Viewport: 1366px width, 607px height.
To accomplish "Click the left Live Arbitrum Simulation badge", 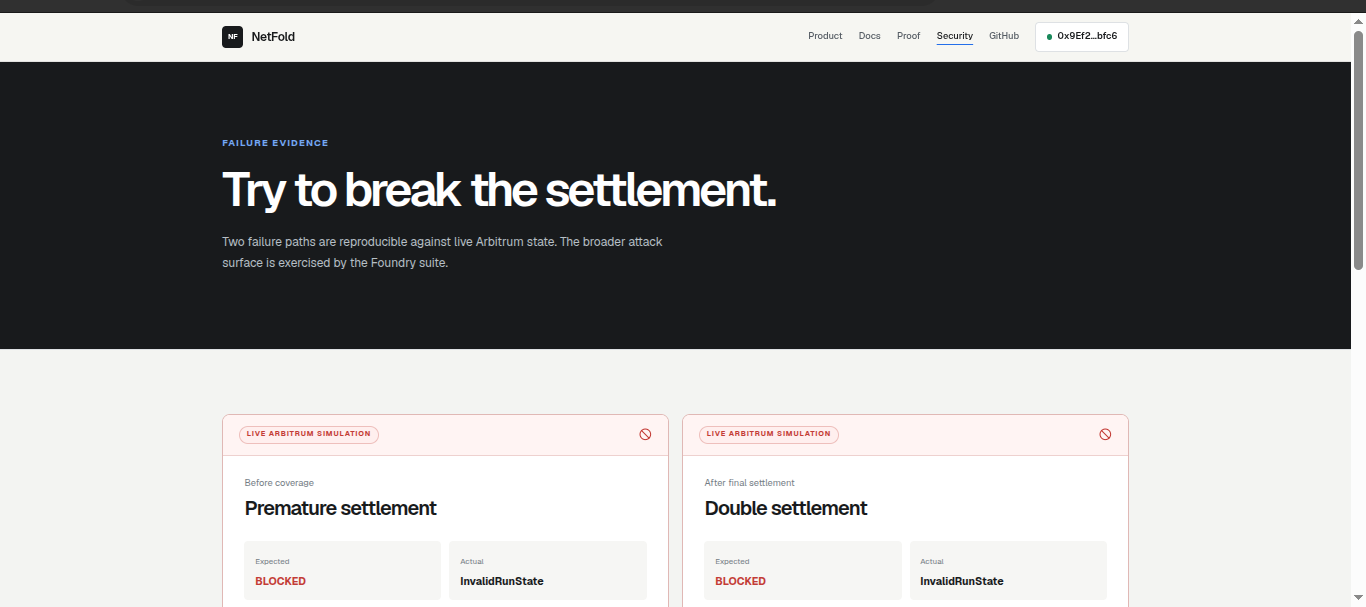I will 309,434.
